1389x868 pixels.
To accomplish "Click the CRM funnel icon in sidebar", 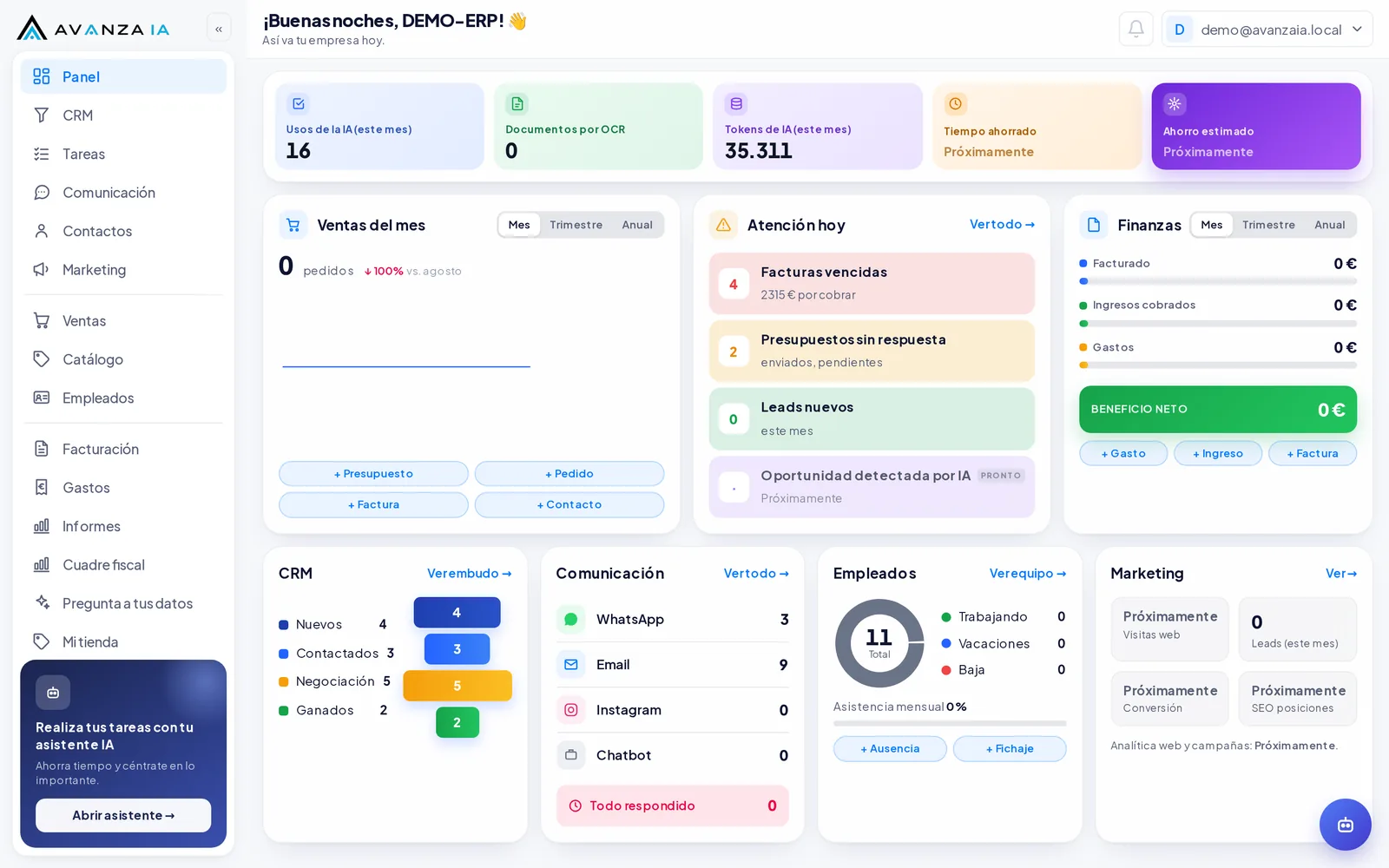I will [x=41, y=115].
